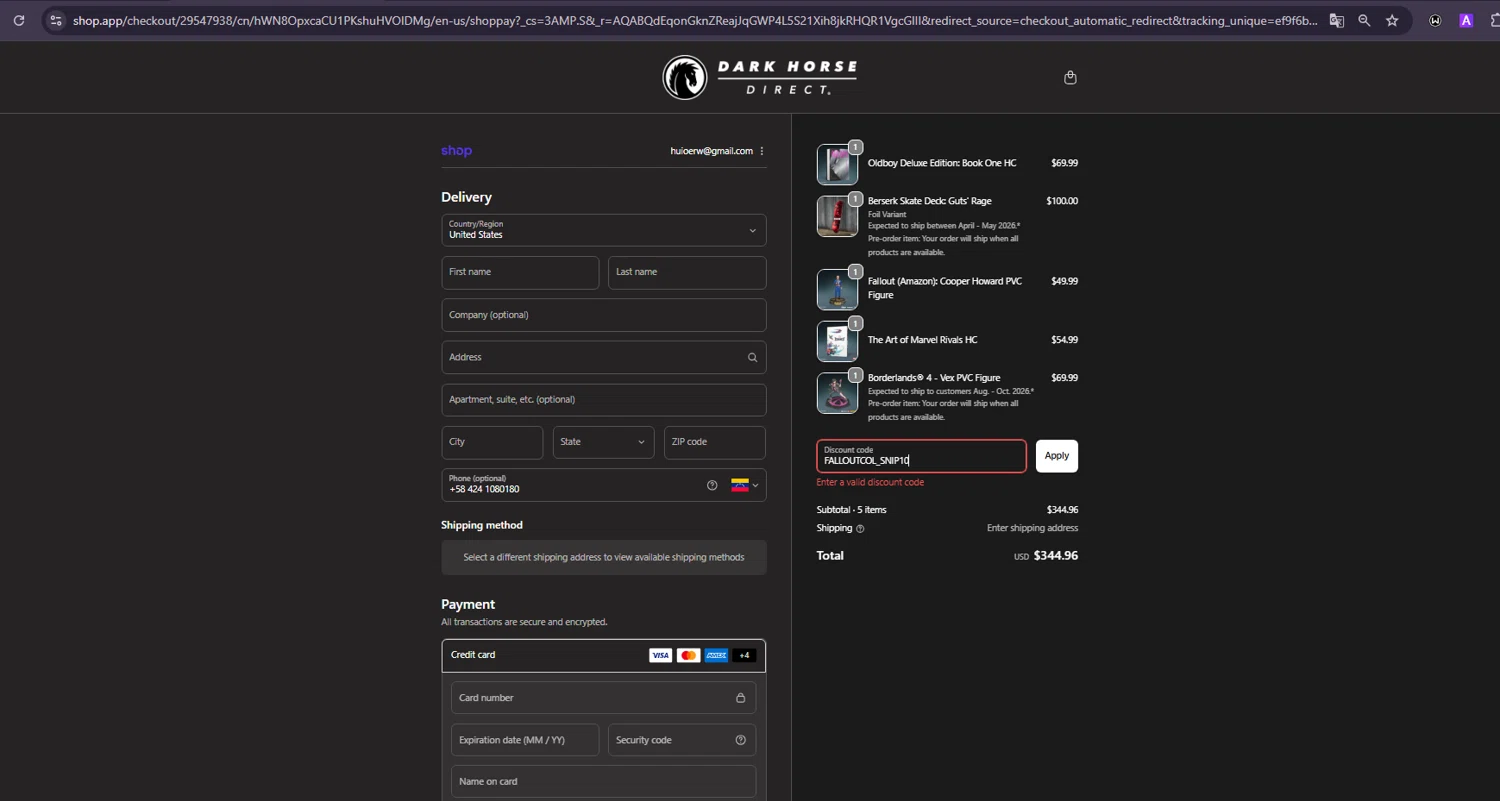Click 'Berserk Skate Deck: Guts' Rage' title

(930, 201)
